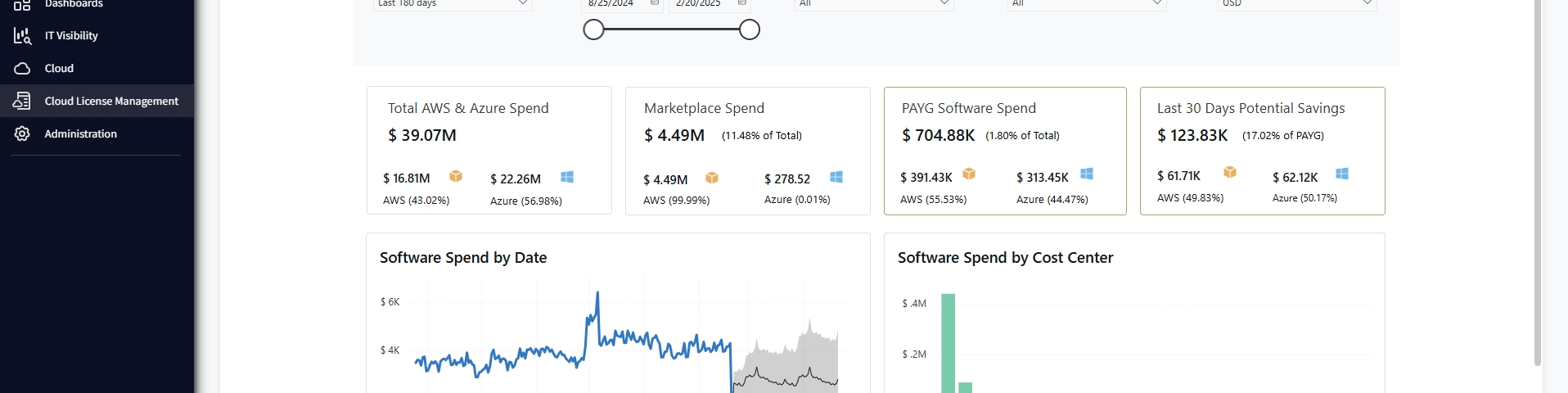Click the Azure (0.01%) label
Screen dimensions: 1568x393
(797, 200)
